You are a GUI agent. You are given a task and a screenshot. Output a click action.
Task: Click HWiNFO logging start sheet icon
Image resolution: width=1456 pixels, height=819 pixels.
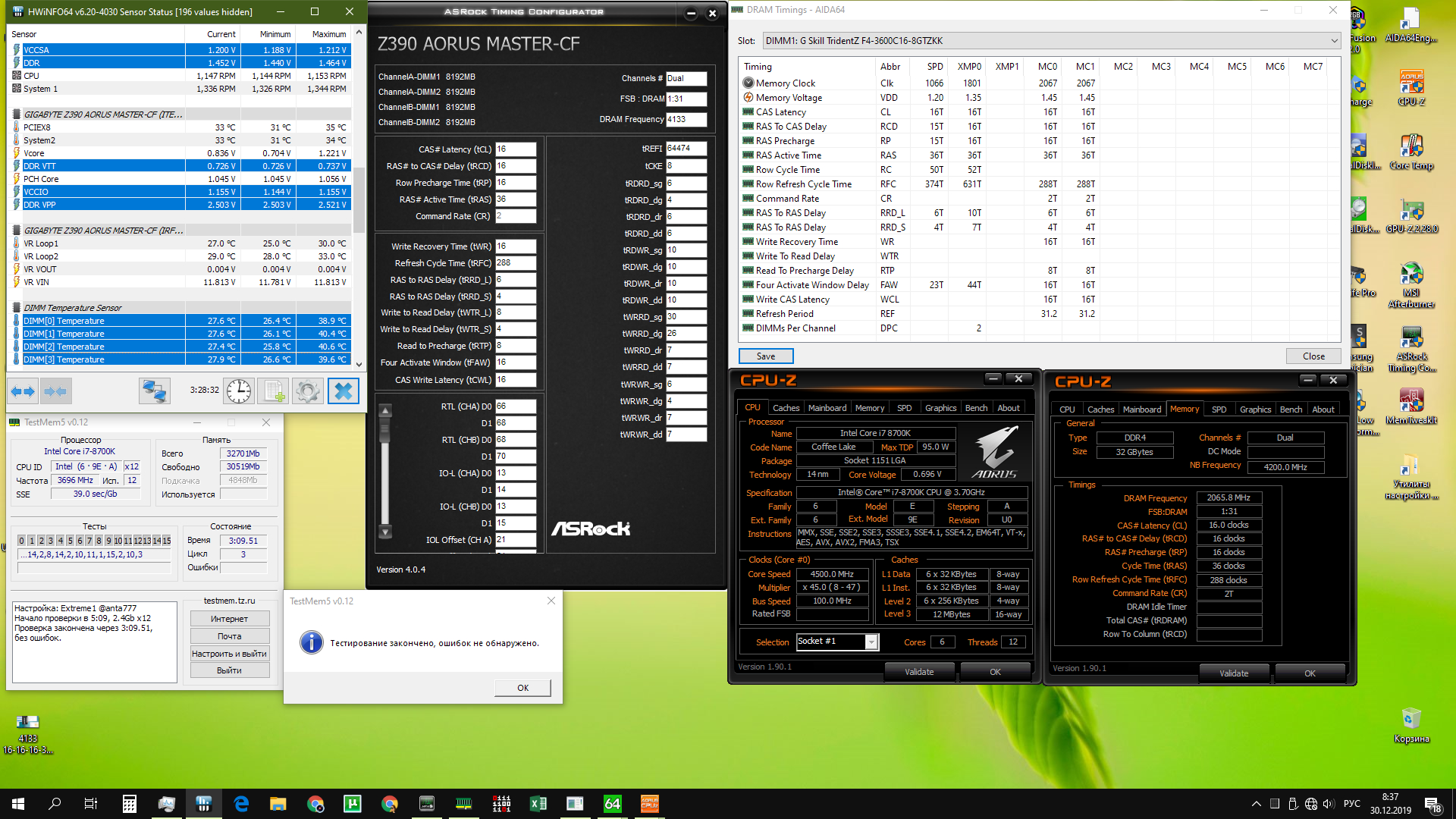tap(273, 391)
